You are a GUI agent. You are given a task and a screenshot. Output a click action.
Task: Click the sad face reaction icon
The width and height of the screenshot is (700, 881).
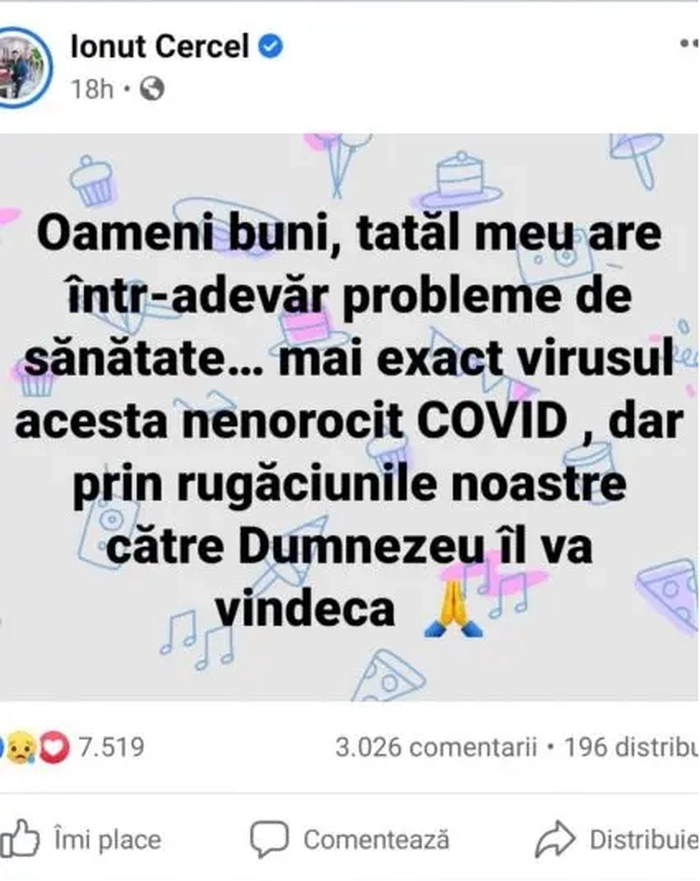20,748
